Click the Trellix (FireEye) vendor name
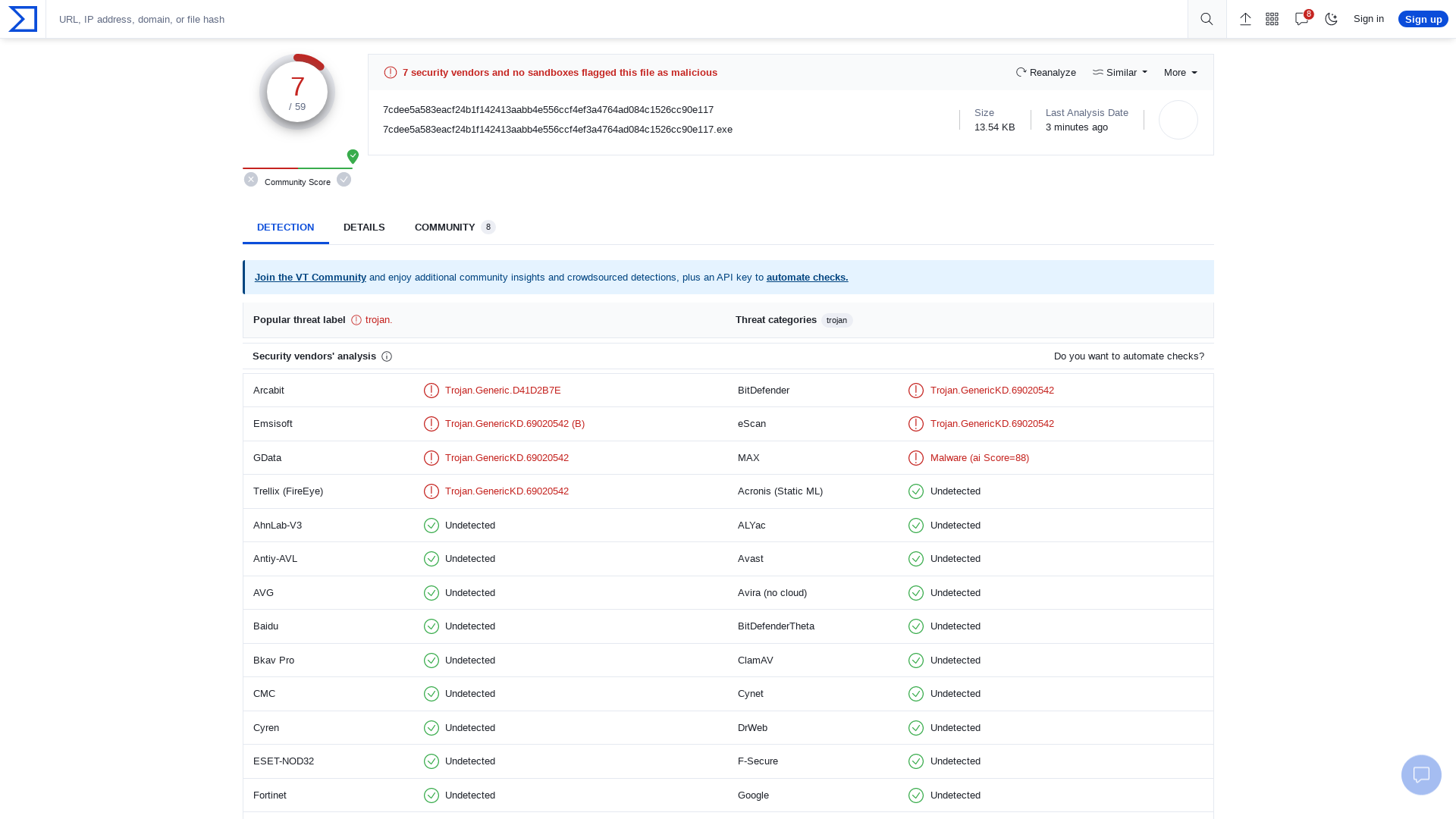This screenshot has width=1456, height=819. pyautogui.click(x=288, y=491)
